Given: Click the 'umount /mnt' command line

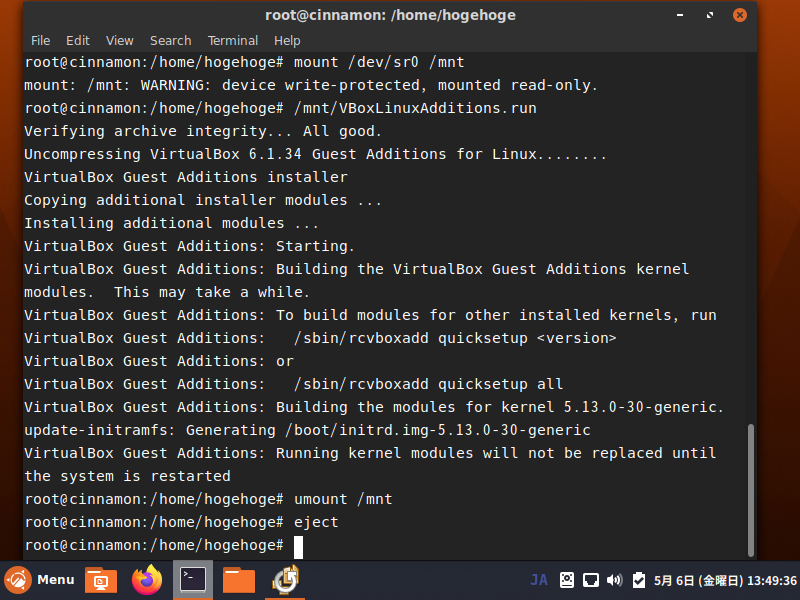Looking at the screenshot, I should 209,499.
